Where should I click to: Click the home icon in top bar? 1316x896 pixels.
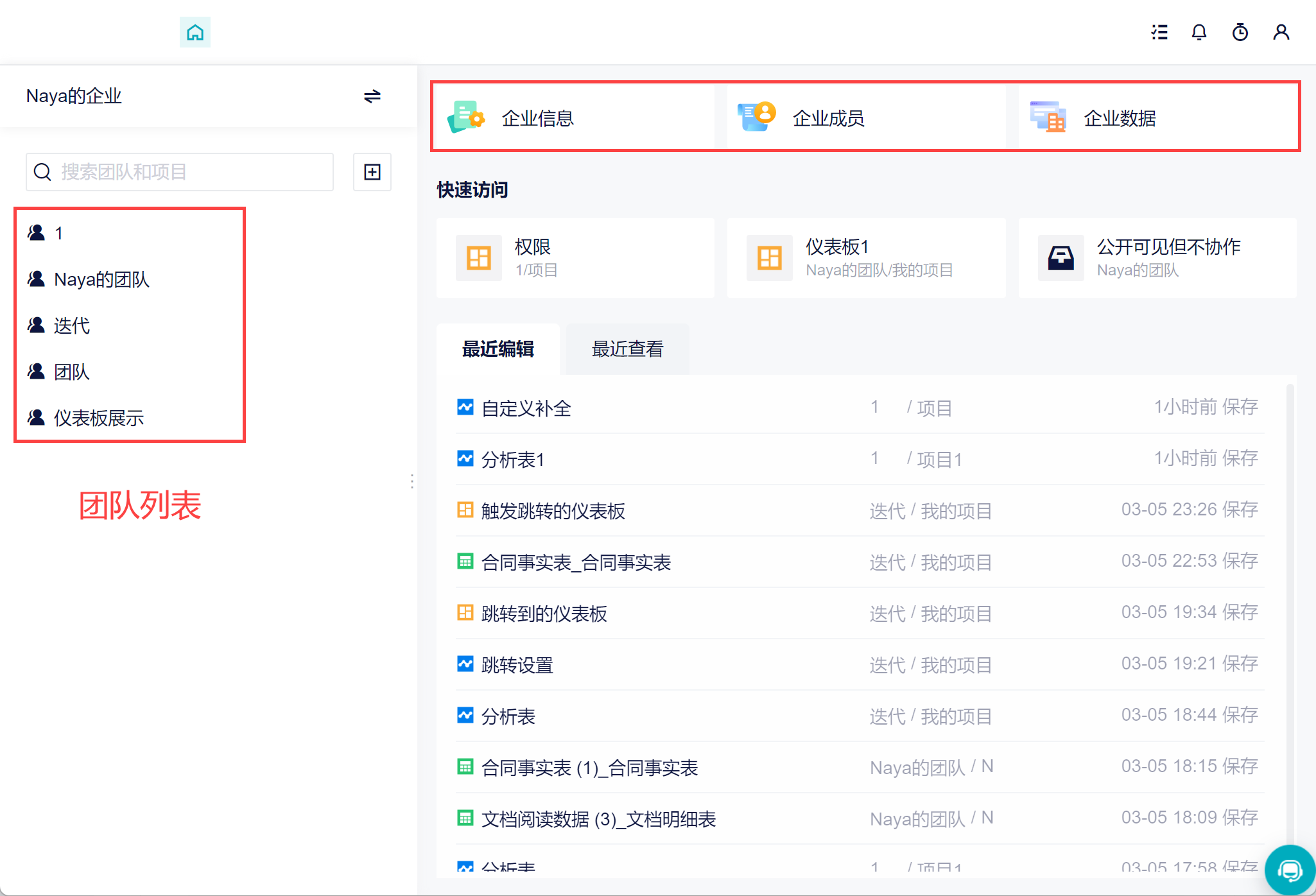tap(195, 32)
